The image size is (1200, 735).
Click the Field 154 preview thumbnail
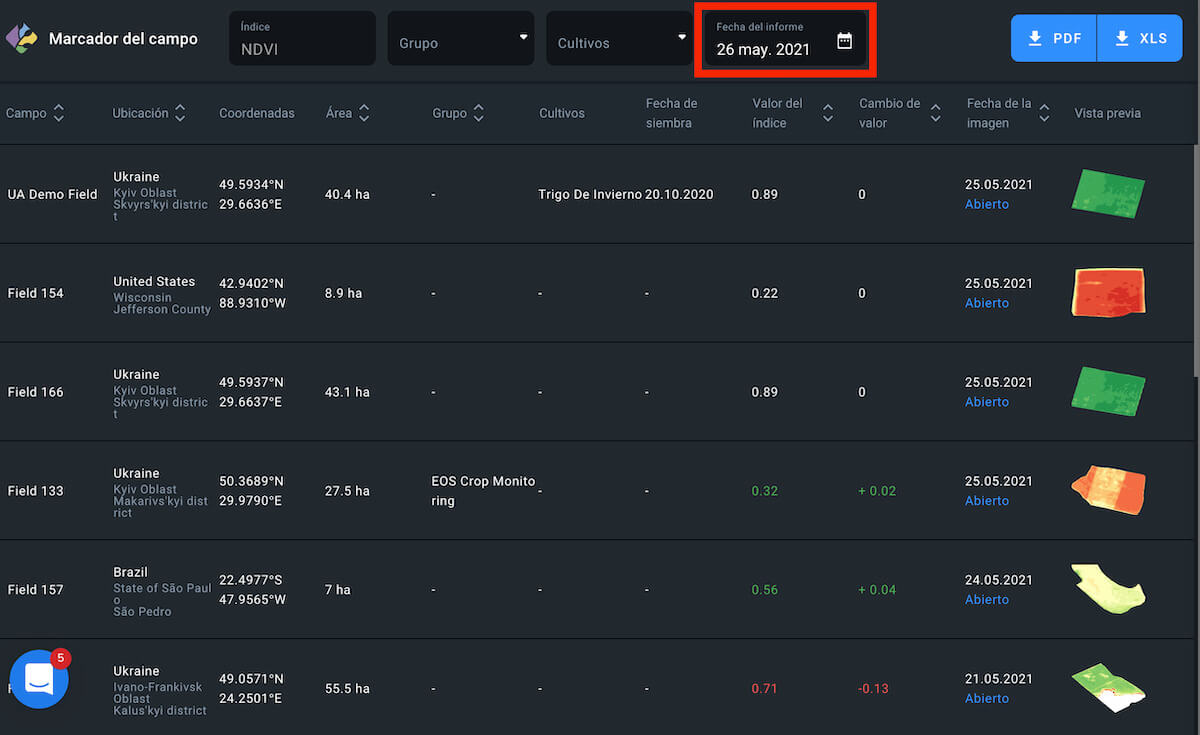click(x=1108, y=292)
